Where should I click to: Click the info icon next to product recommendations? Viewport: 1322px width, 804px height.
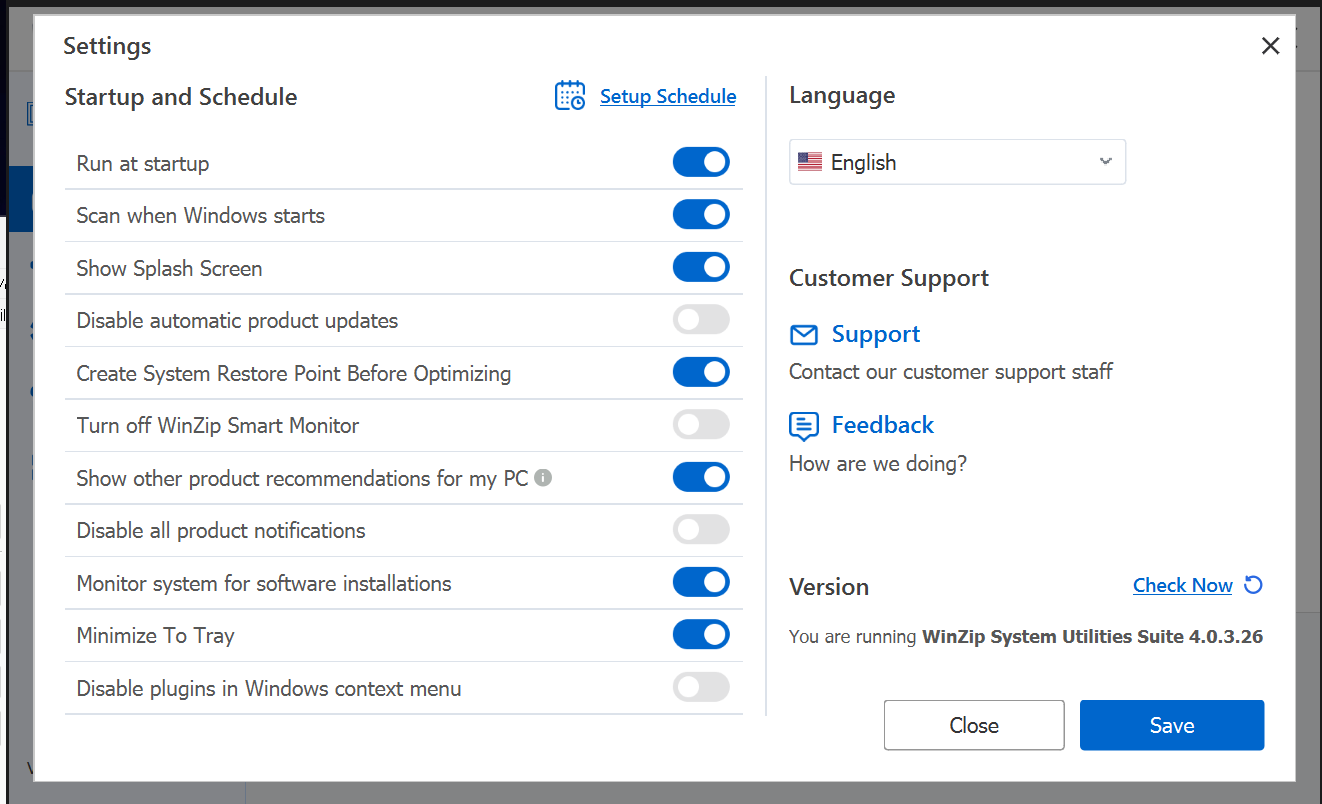tap(543, 478)
